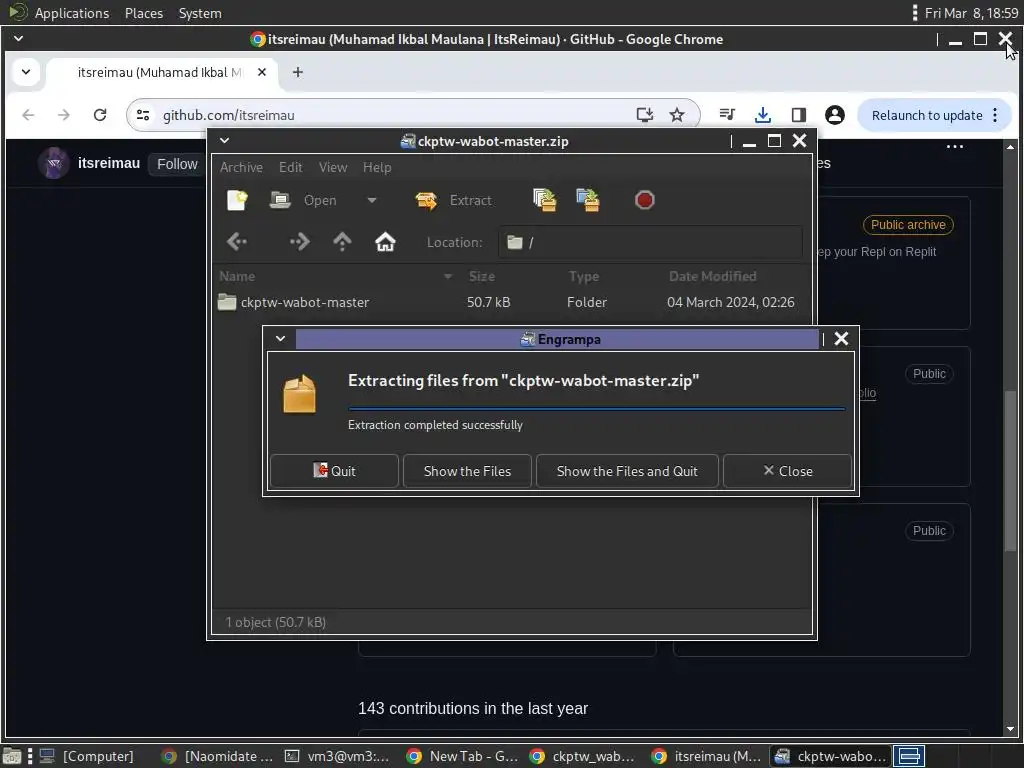This screenshot has height=768, width=1024.
Task: Open an archive with the Open toolbar button
Action: [303, 200]
